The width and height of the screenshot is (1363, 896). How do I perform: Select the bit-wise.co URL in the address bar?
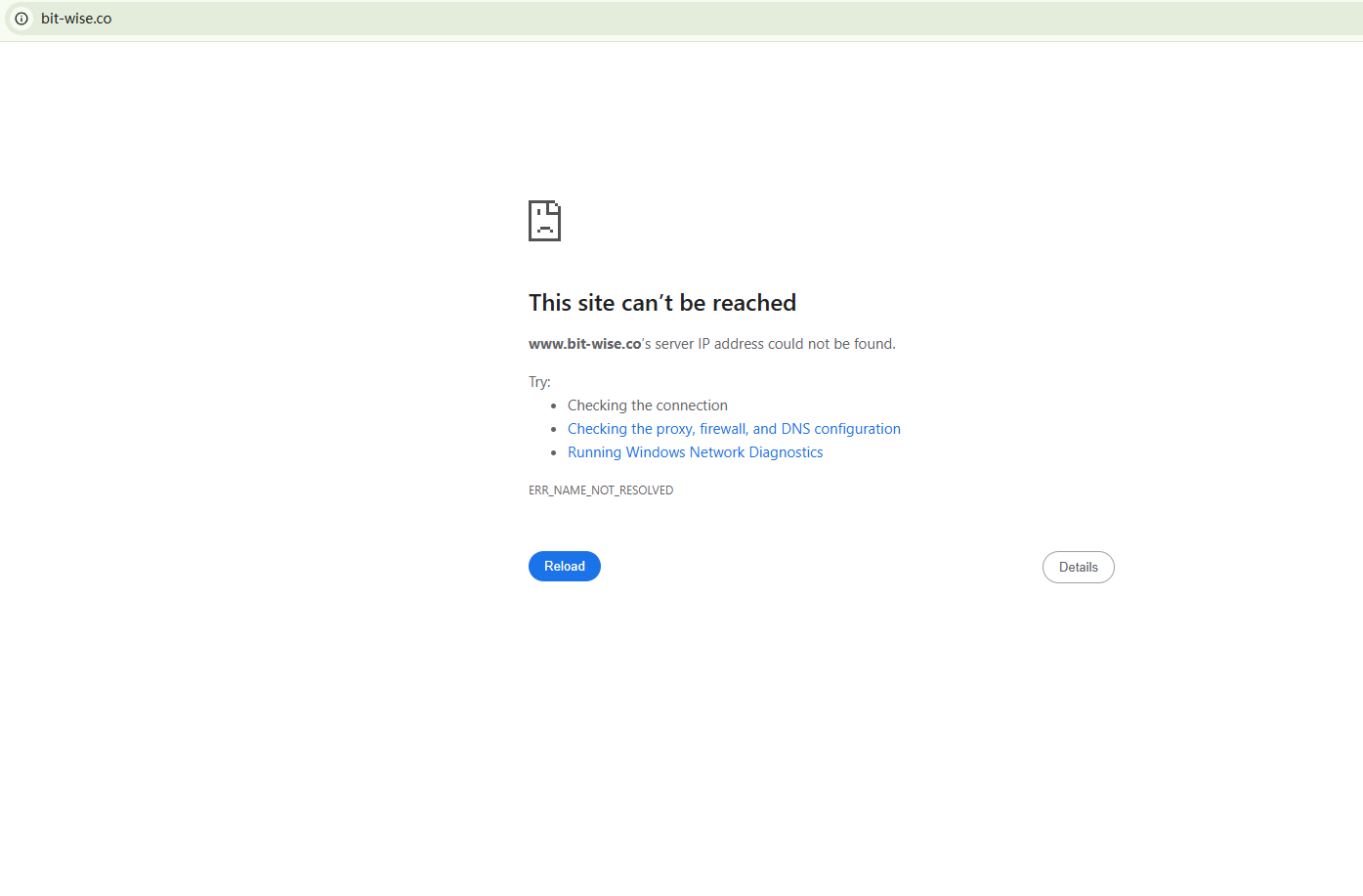(x=76, y=19)
